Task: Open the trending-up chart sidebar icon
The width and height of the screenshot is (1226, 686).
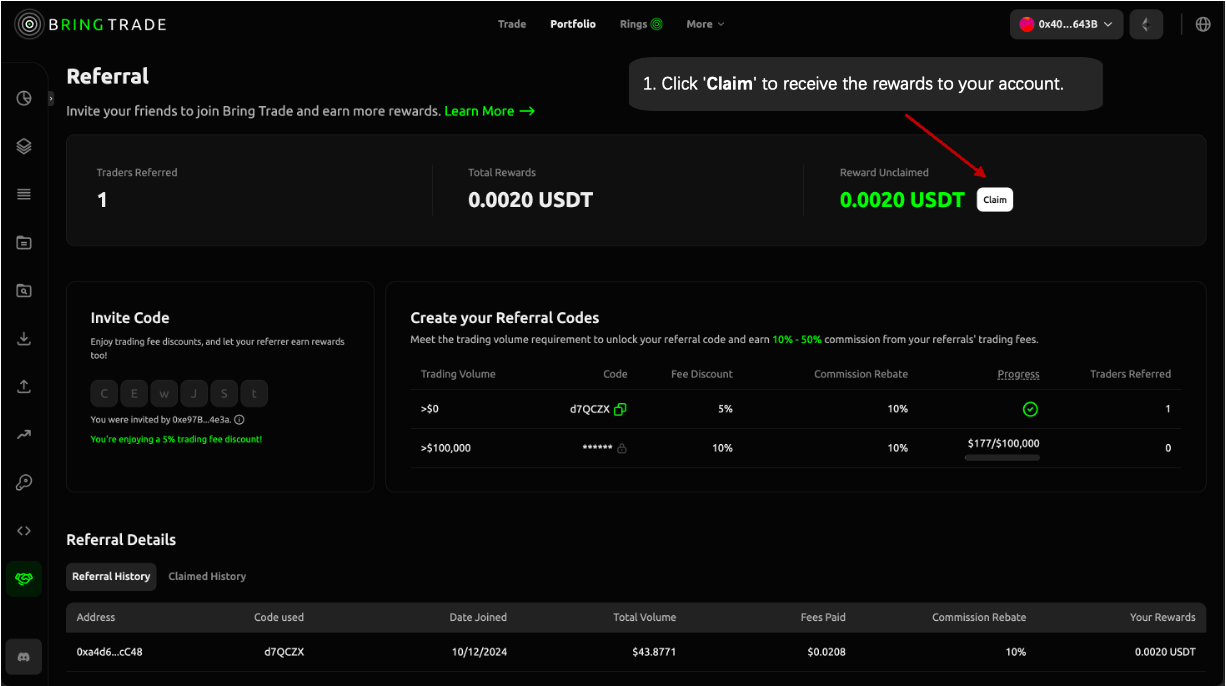Action: [x=24, y=434]
